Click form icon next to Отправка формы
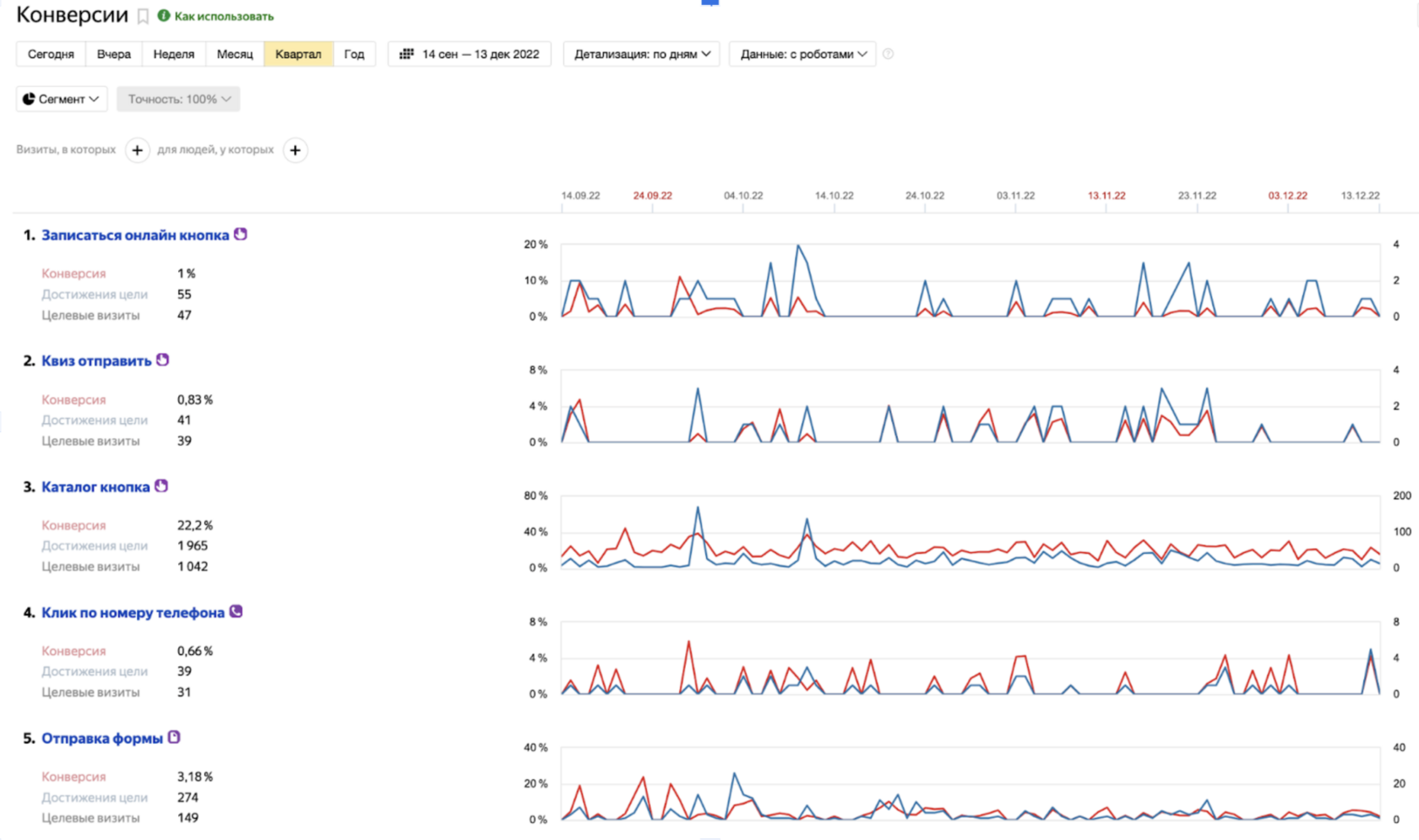Viewport: 1419px width, 840px height. point(174,737)
